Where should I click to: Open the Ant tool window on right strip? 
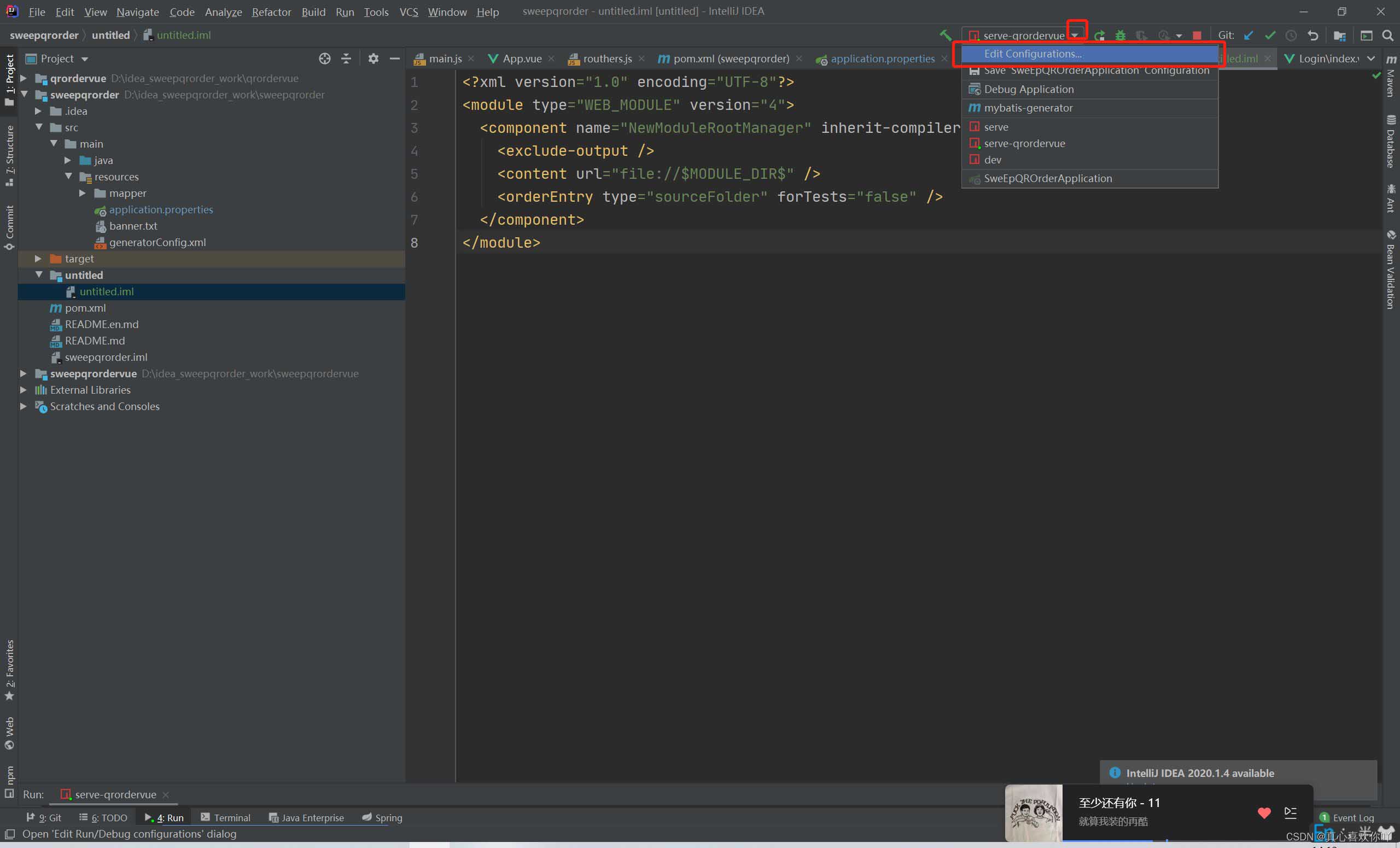1391,198
